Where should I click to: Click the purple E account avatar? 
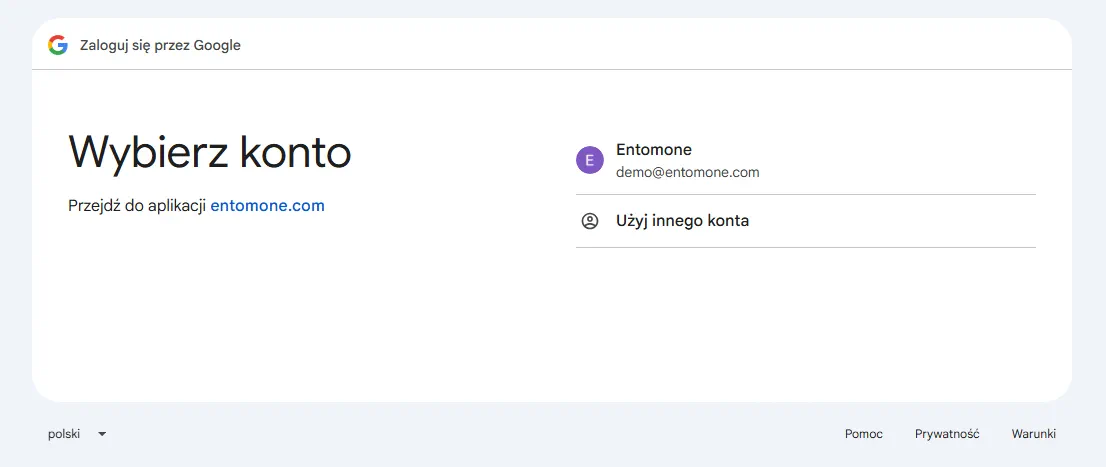click(590, 160)
